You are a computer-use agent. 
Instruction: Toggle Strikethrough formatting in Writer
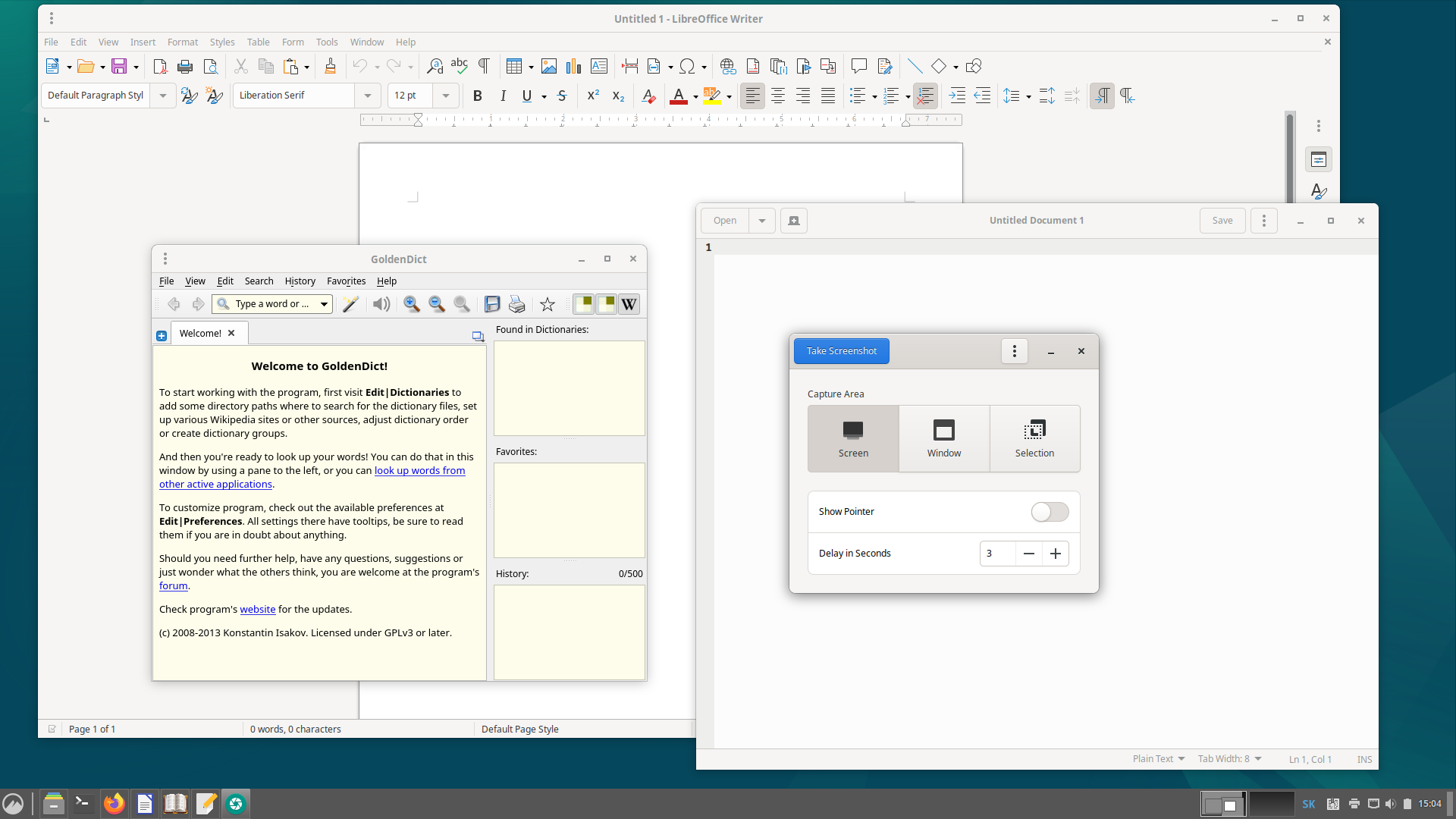tap(562, 96)
